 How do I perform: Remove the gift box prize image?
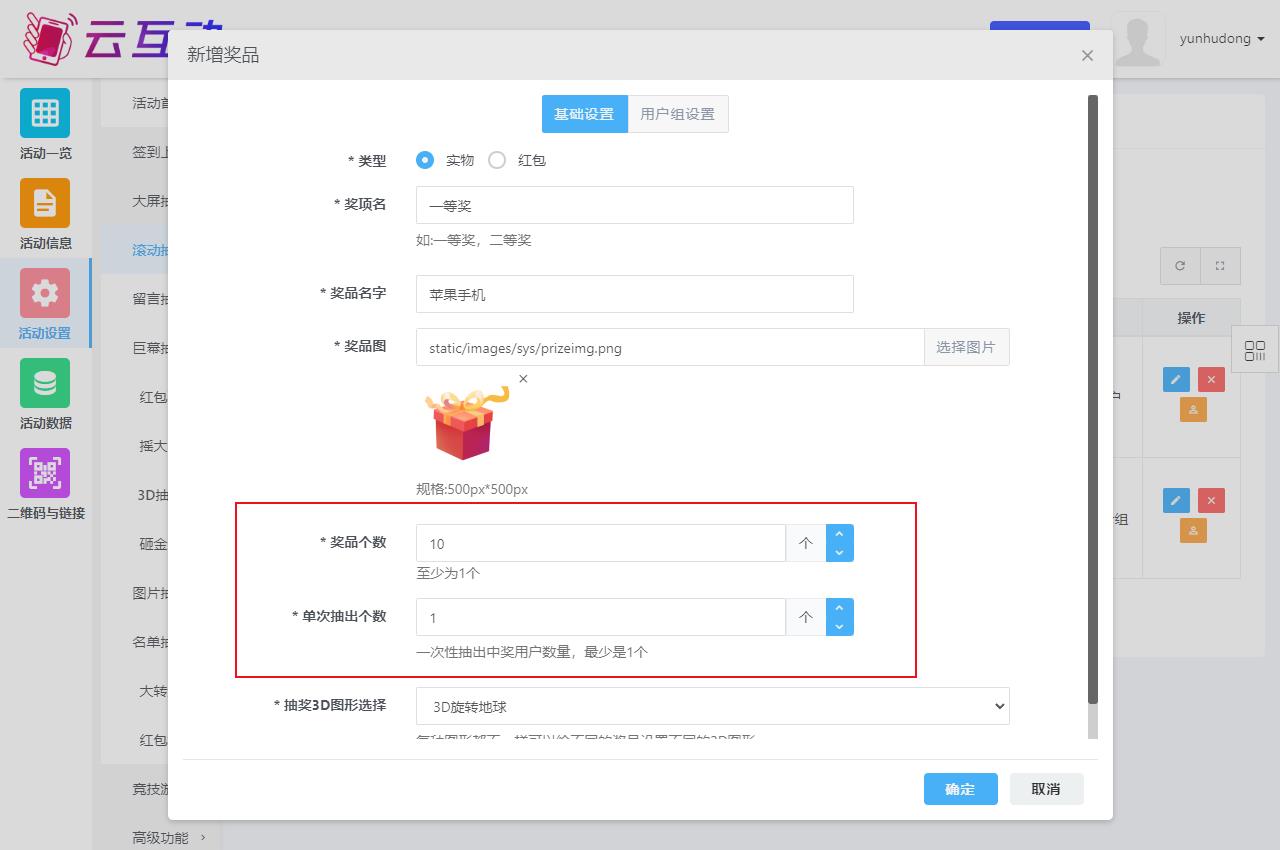pyautogui.click(x=523, y=379)
